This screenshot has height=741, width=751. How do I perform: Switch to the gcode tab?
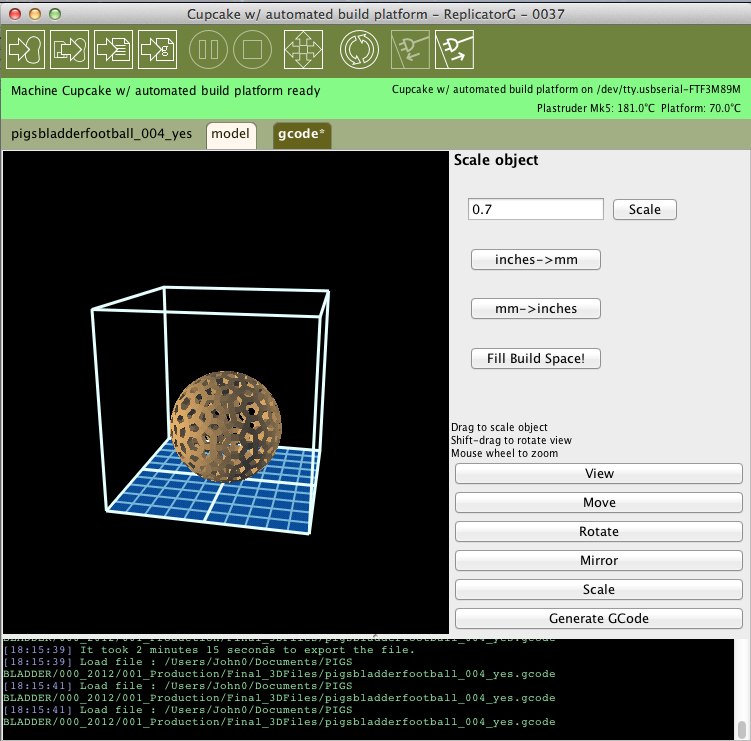[x=302, y=135]
